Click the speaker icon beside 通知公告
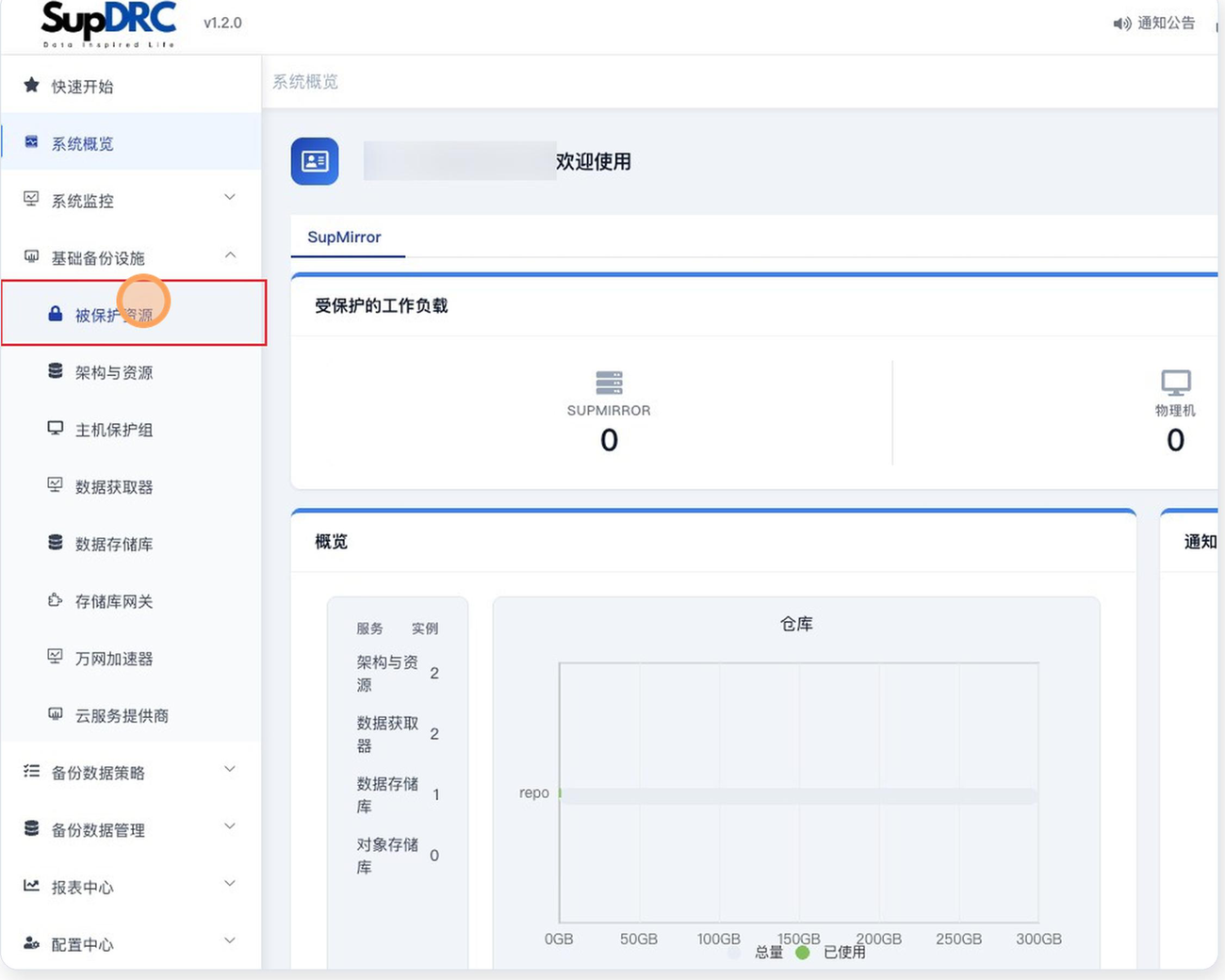This screenshot has width=1225, height=980. (x=1121, y=24)
